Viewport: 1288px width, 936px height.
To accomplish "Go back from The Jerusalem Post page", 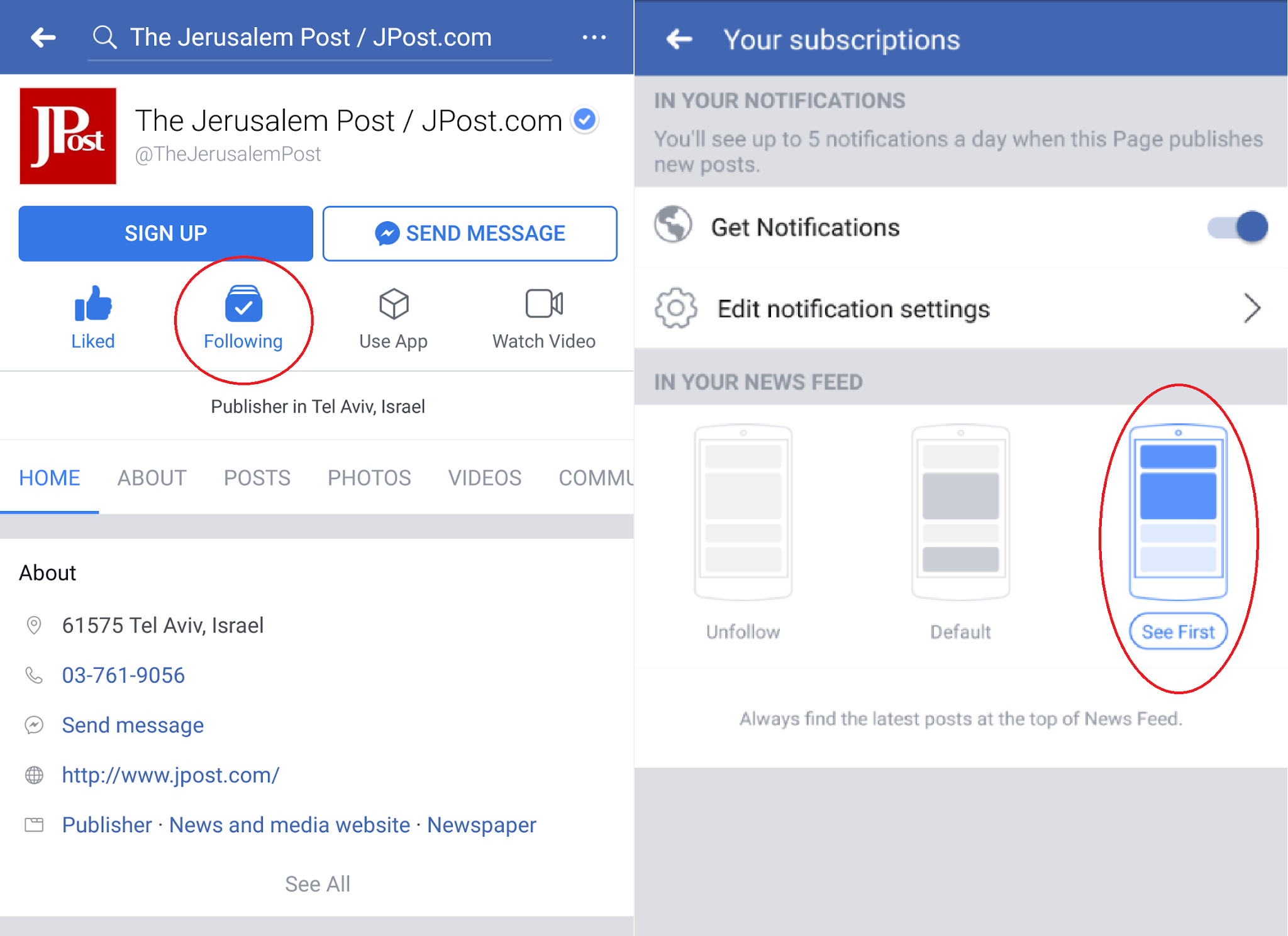I will tap(43, 38).
